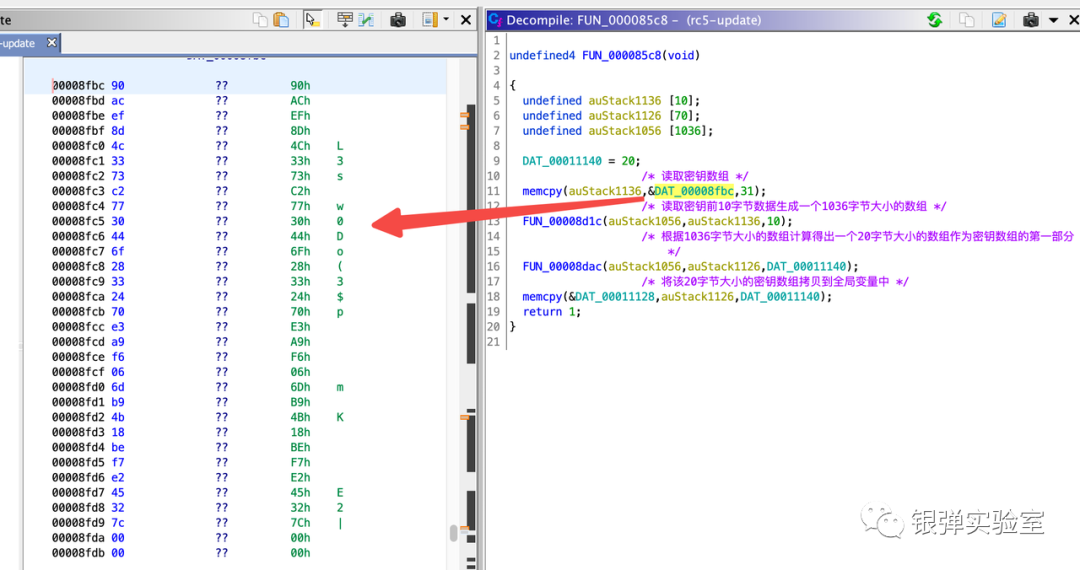The image size is (1080, 570).
Task: Click byte value c2 at 00008fc3
Action: pos(118,191)
